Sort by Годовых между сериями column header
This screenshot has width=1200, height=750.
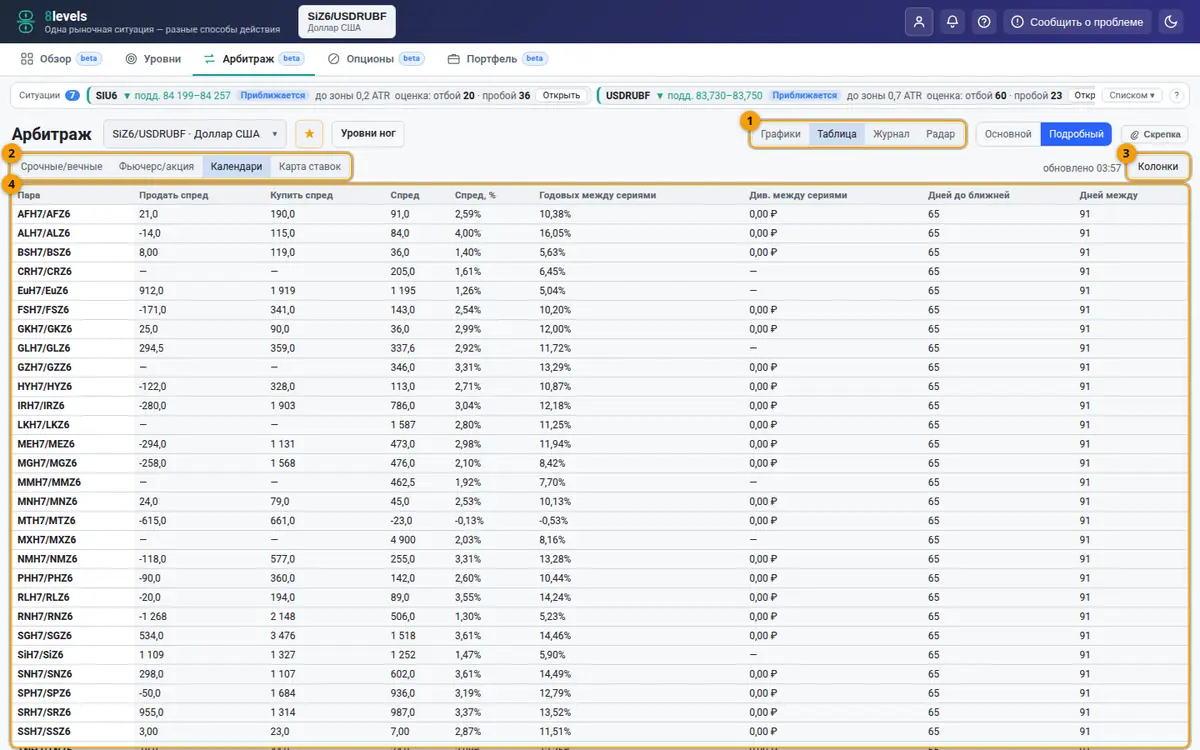[597, 195]
